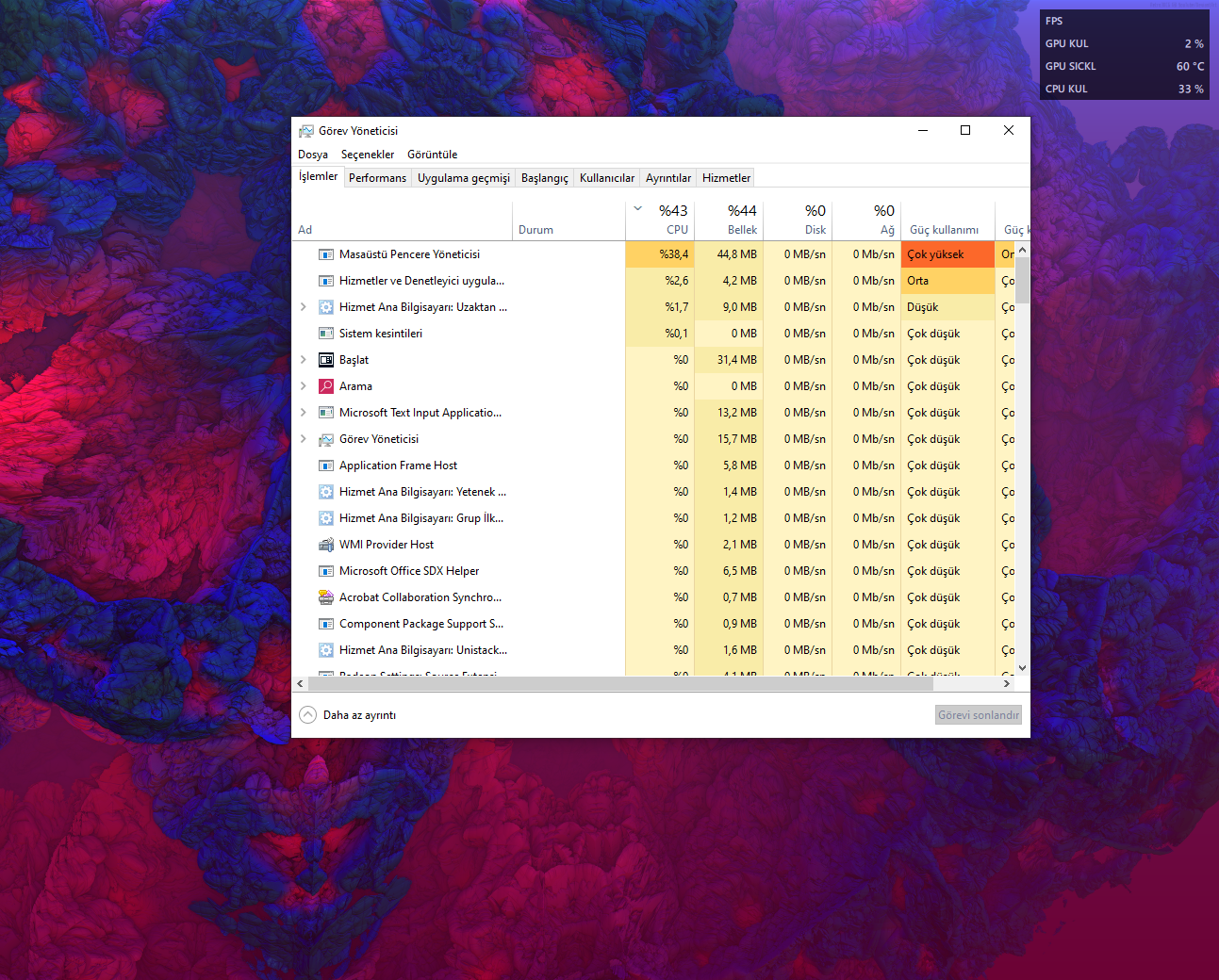Click the Component Package Support Server icon
The height and width of the screenshot is (980, 1219).
(326, 624)
